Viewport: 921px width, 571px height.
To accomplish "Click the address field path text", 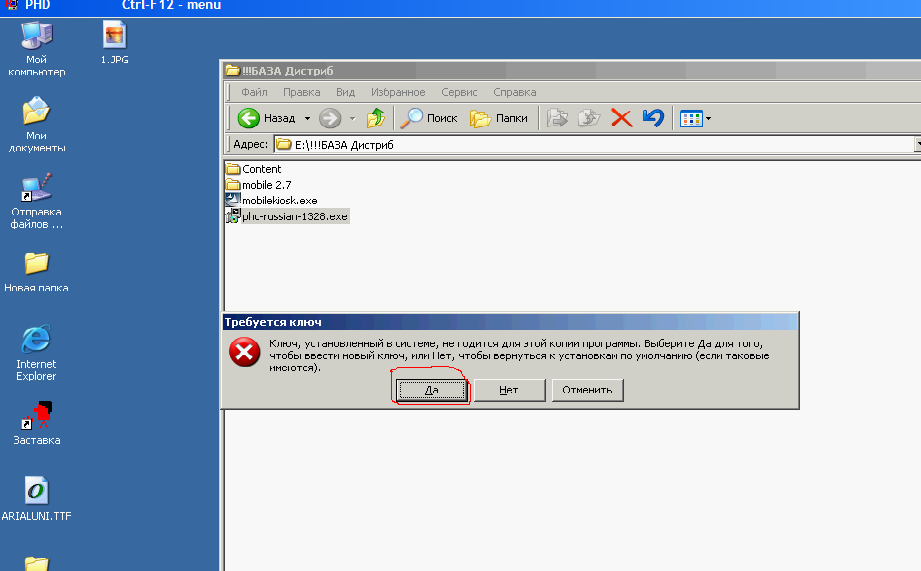I will [344, 145].
